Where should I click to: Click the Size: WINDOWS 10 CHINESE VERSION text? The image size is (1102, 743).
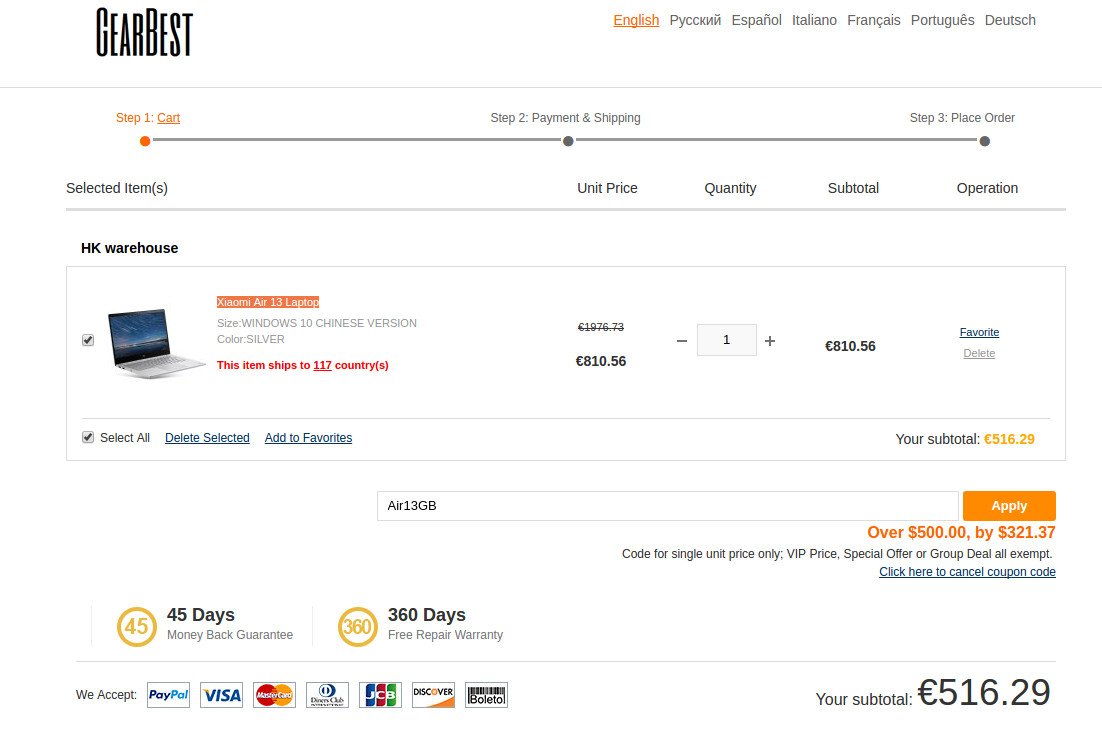317,323
